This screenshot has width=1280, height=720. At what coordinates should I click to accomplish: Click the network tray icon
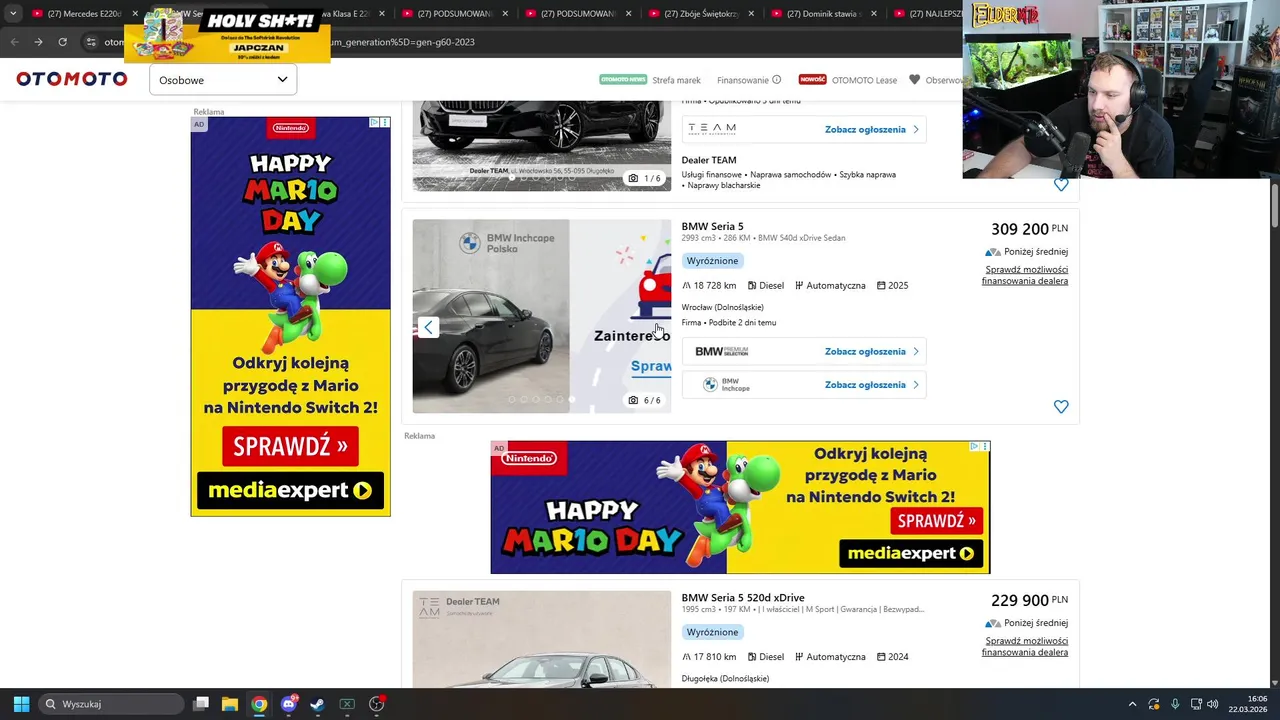pyautogui.click(x=1196, y=704)
